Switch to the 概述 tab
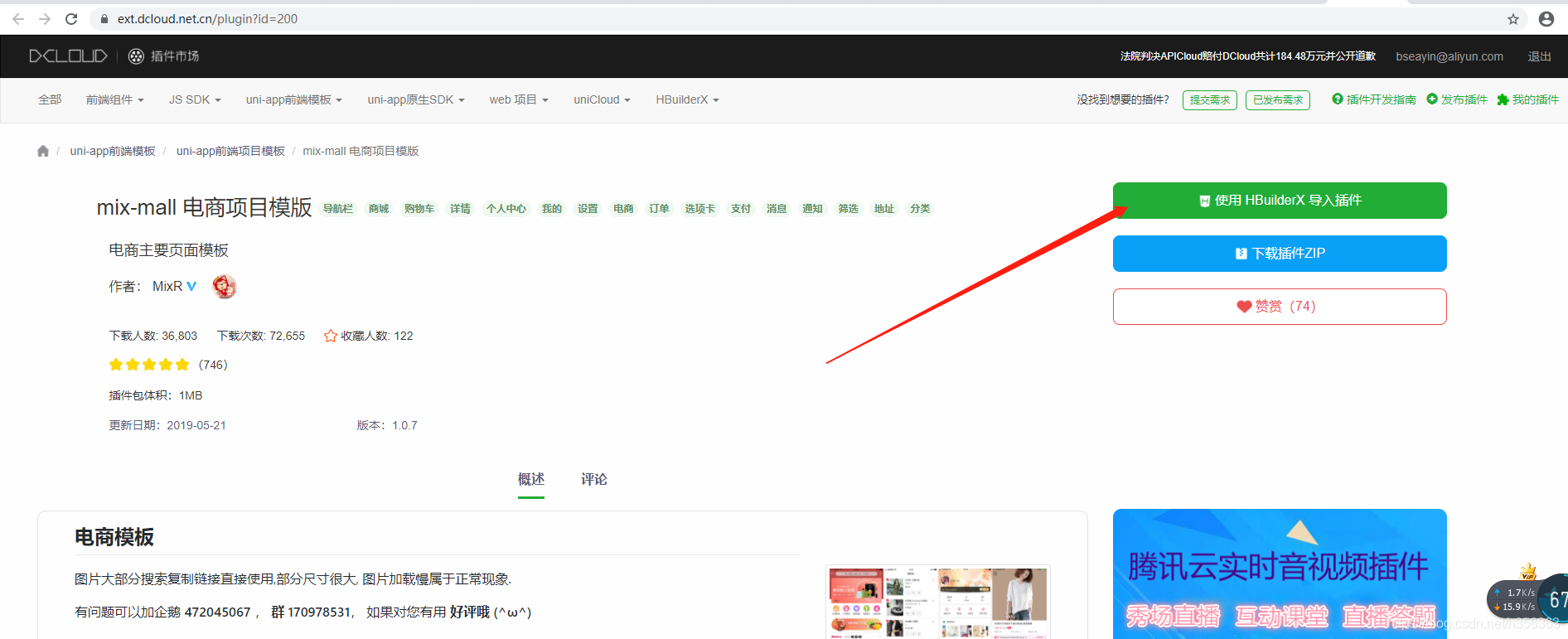1568x639 pixels. 531,480
